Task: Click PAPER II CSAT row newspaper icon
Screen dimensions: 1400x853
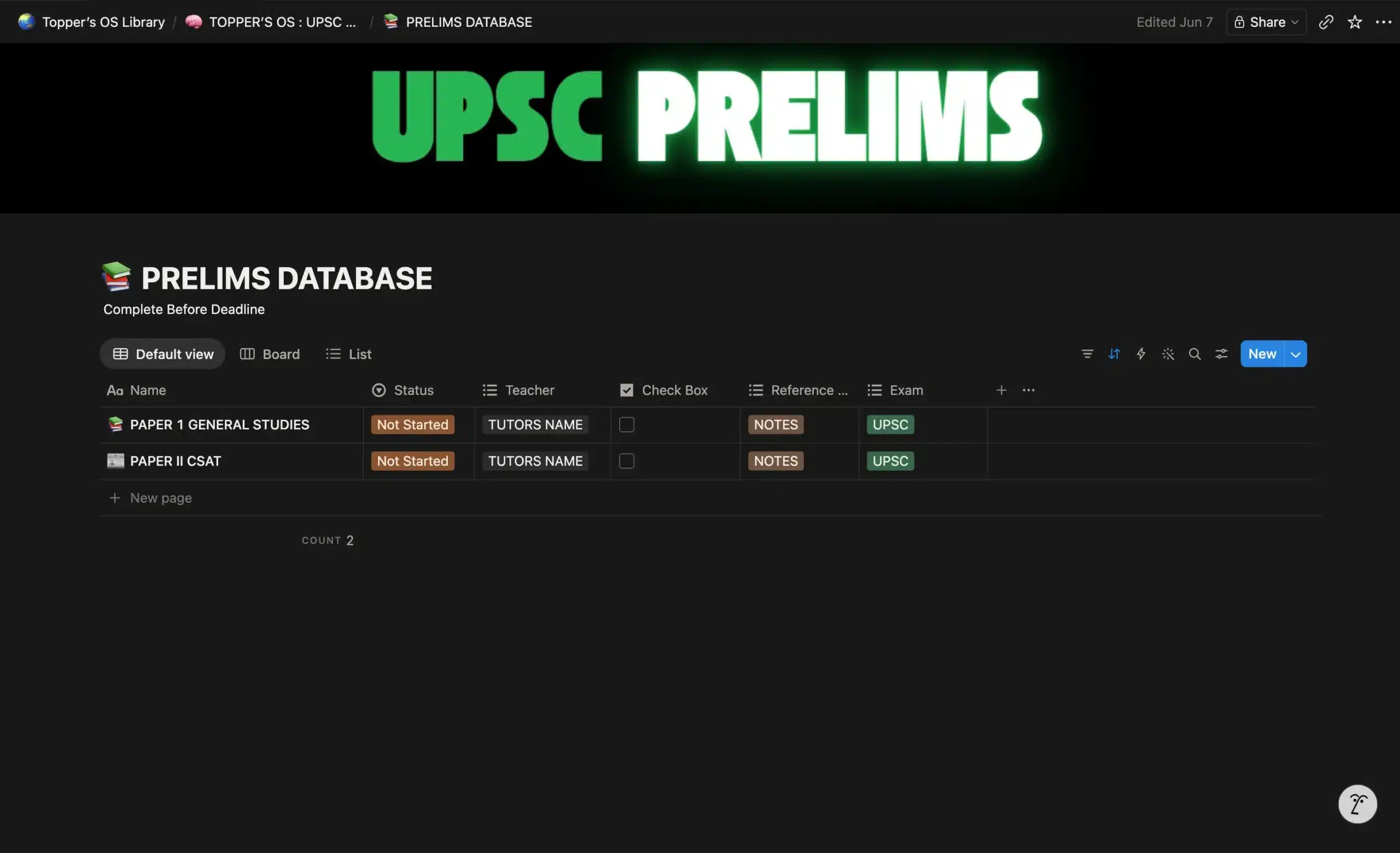Action: coord(115,461)
